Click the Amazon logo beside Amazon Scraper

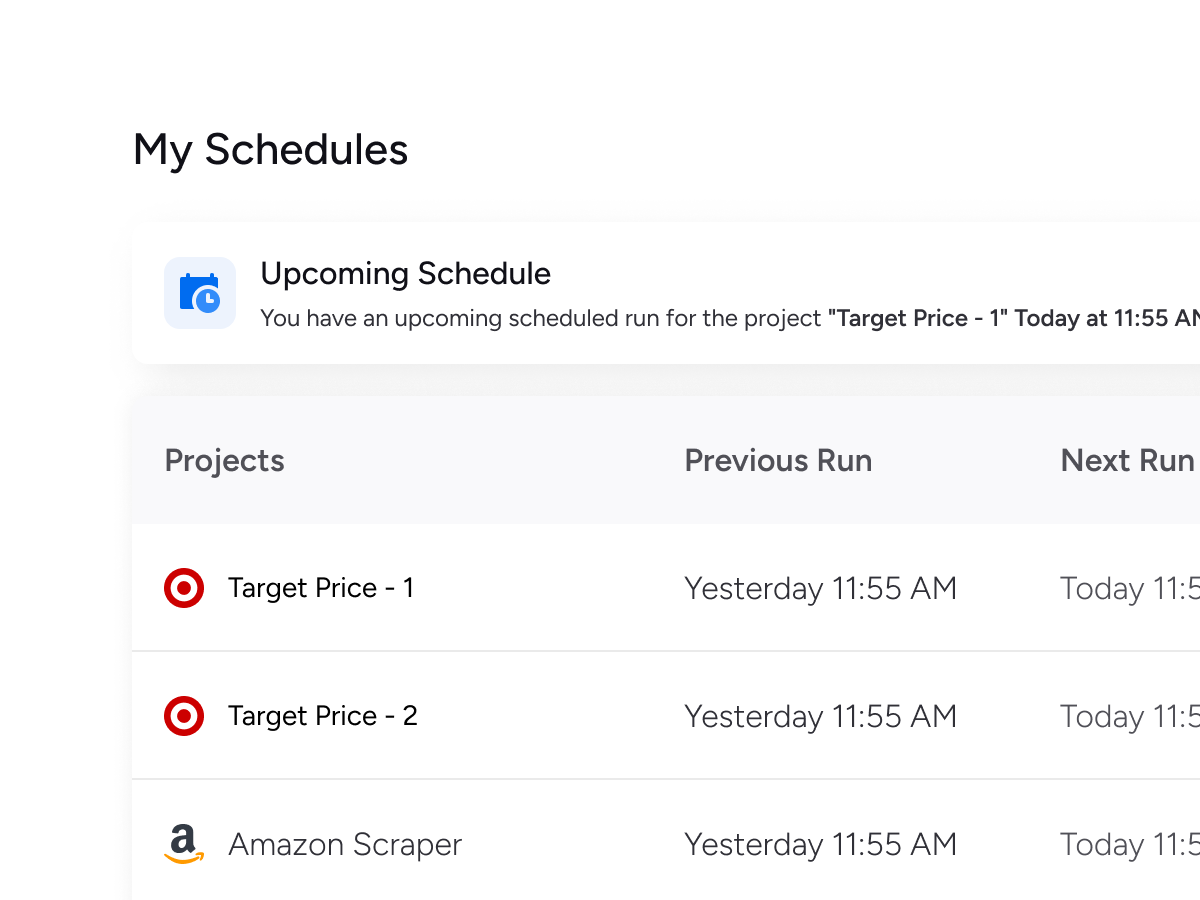[184, 844]
